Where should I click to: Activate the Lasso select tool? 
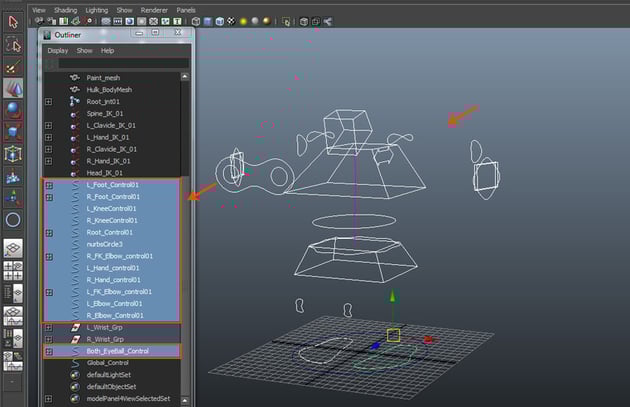(x=13, y=44)
